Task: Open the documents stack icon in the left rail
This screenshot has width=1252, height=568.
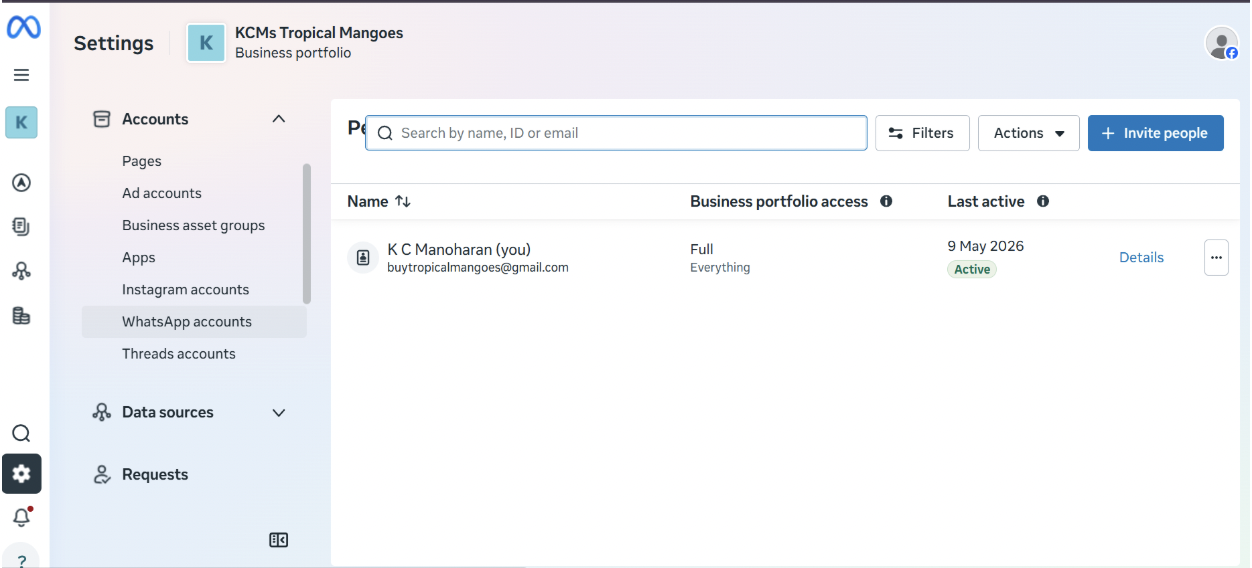Action: click(21, 227)
